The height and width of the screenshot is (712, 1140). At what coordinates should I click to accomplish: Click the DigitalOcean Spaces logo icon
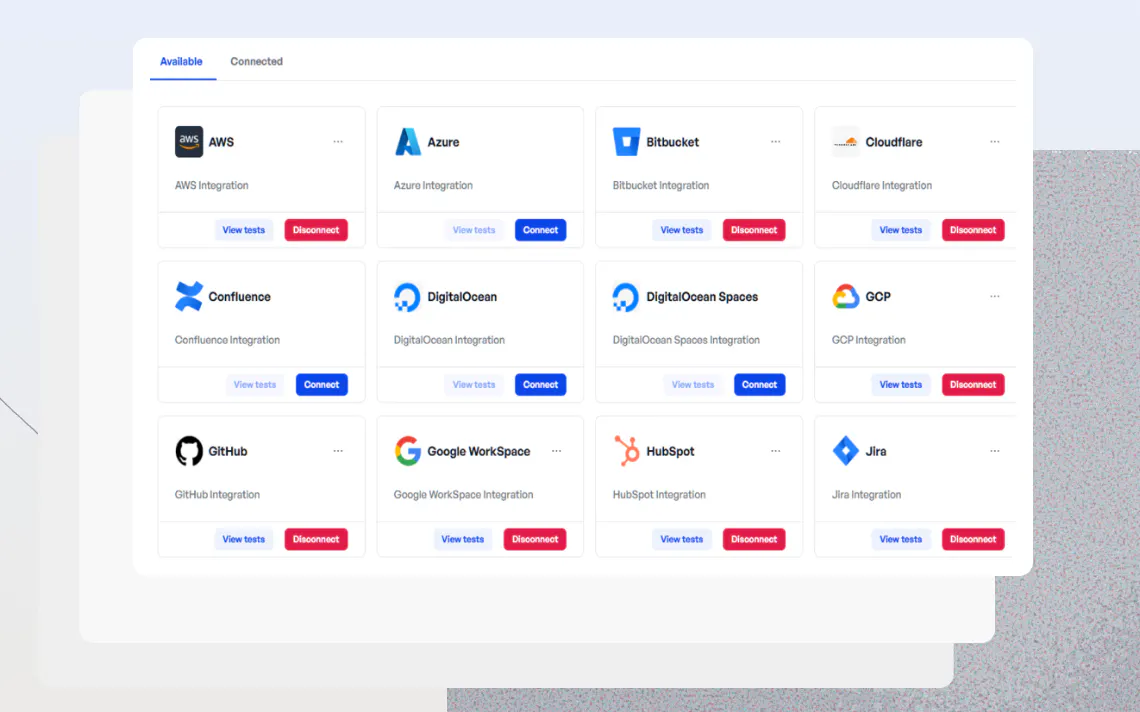[625, 297]
